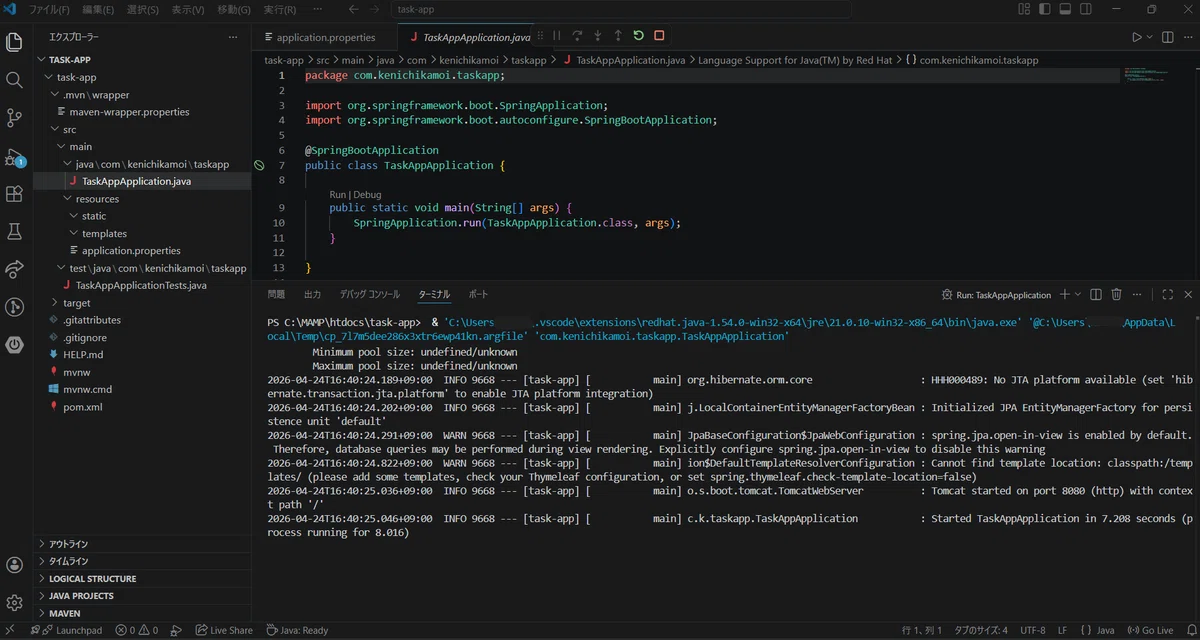Open the ファイル(F) menu
The image size is (1200, 640).
coord(49,10)
